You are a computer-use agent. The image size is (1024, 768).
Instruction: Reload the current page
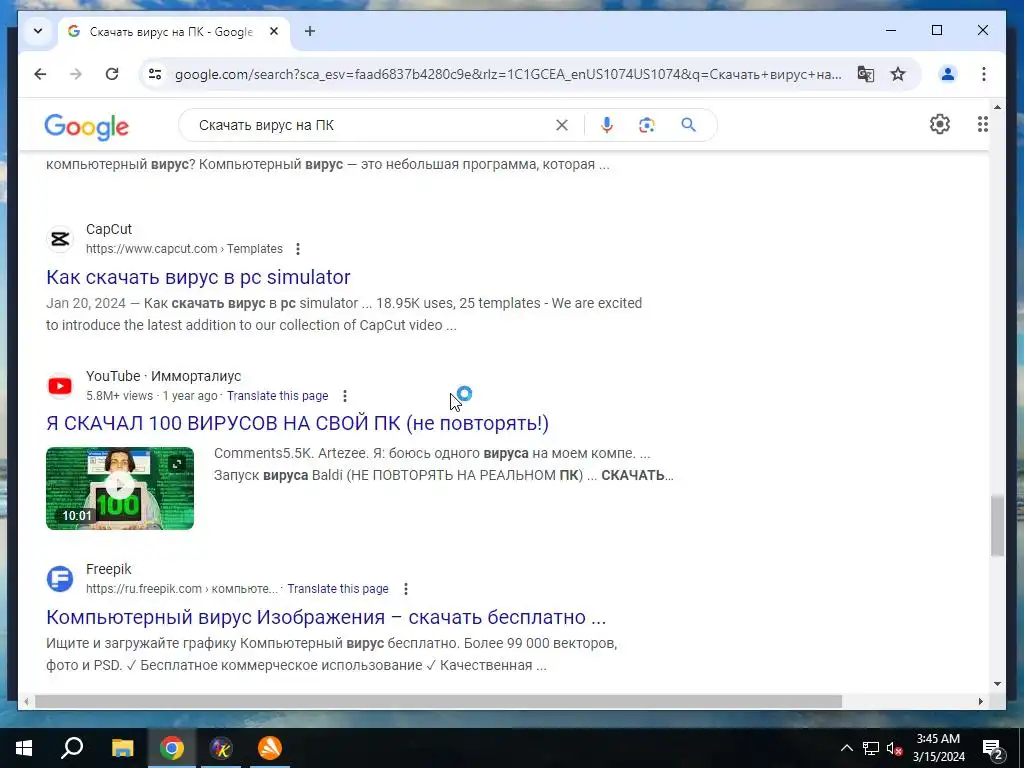click(112, 74)
